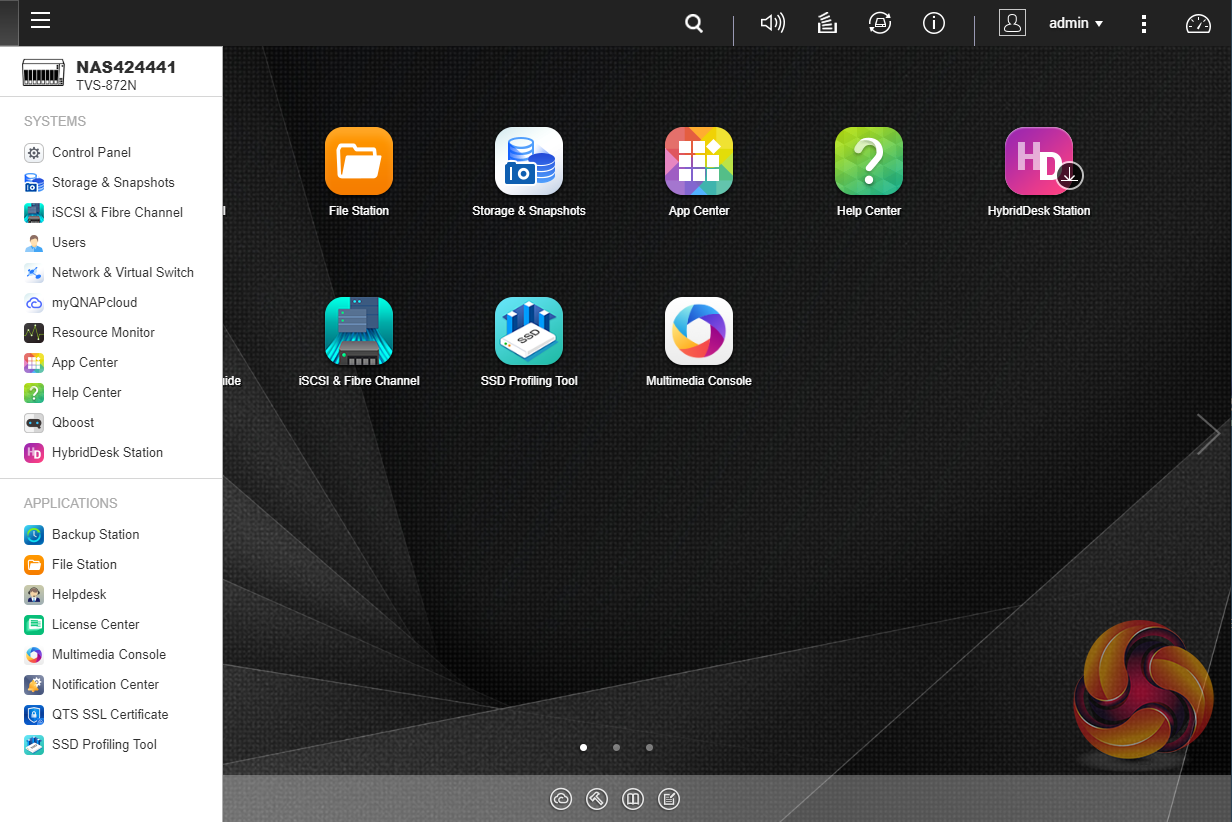Click the book icon in bottom bar
Viewport: 1232px width, 823px height.
click(632, 799)
